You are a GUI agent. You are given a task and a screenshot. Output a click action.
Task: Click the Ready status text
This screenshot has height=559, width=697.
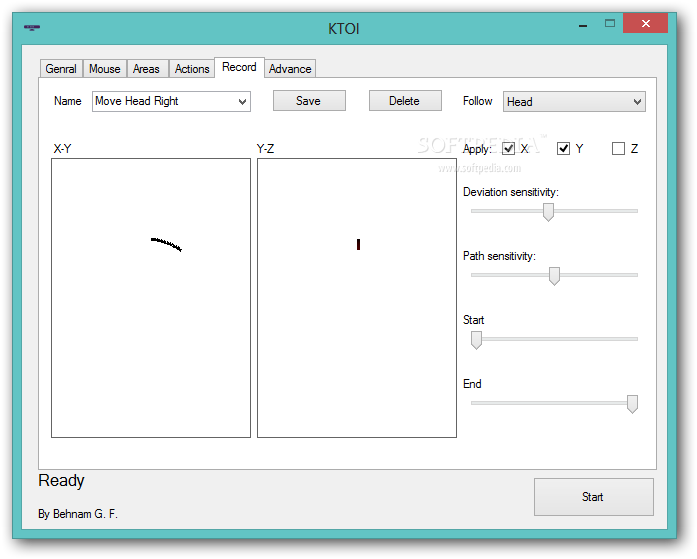click(x=61, y=481)
